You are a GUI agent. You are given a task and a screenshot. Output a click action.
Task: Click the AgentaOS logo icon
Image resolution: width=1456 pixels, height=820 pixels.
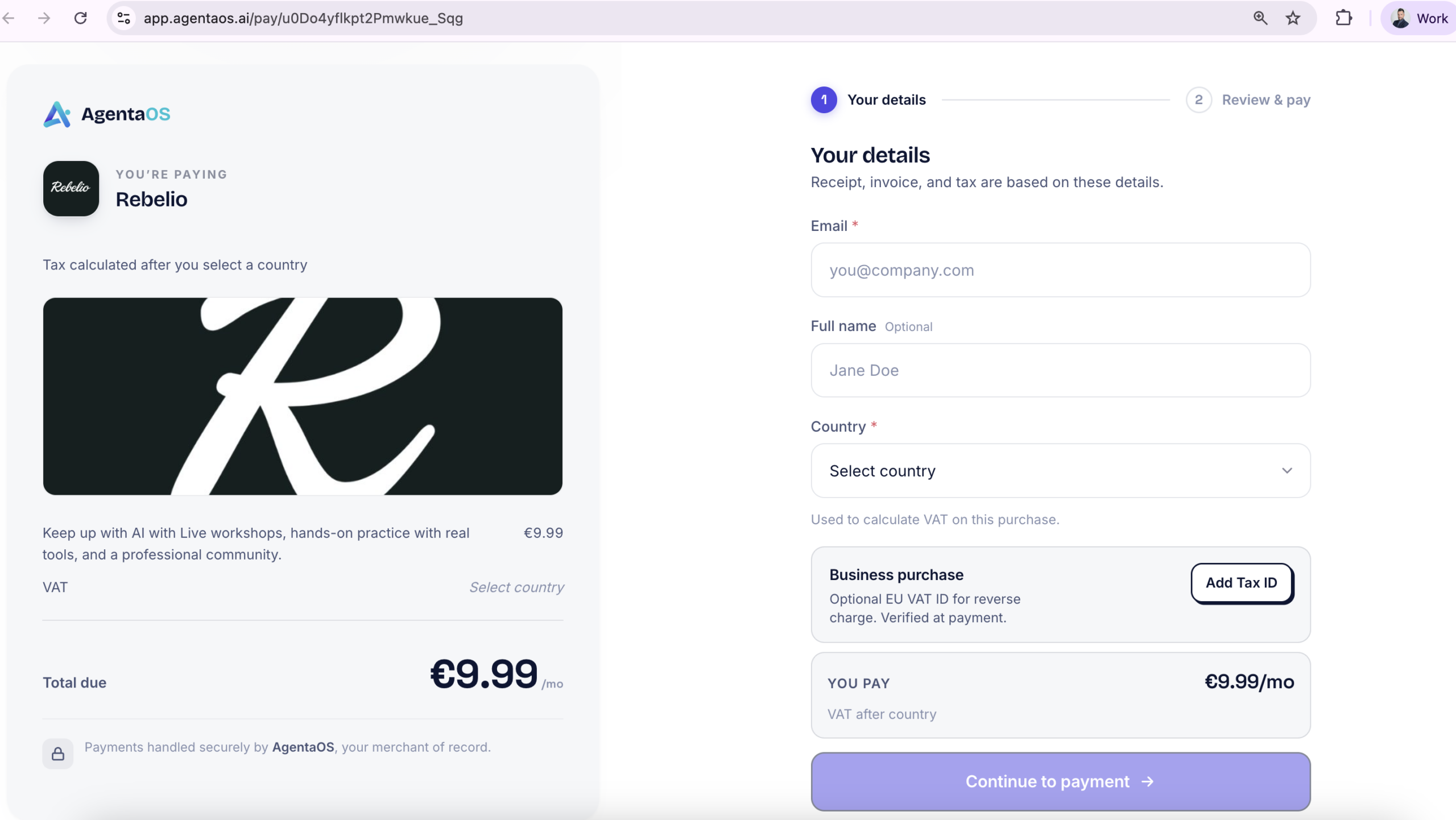pos(57,114)
